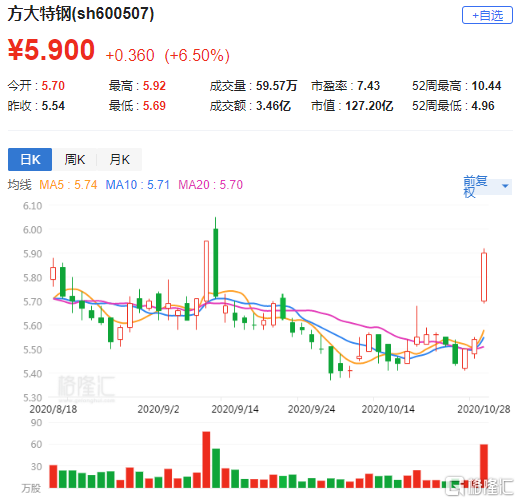Click the current price ¥5.900
520x503 pixels.
click(51, 50)
